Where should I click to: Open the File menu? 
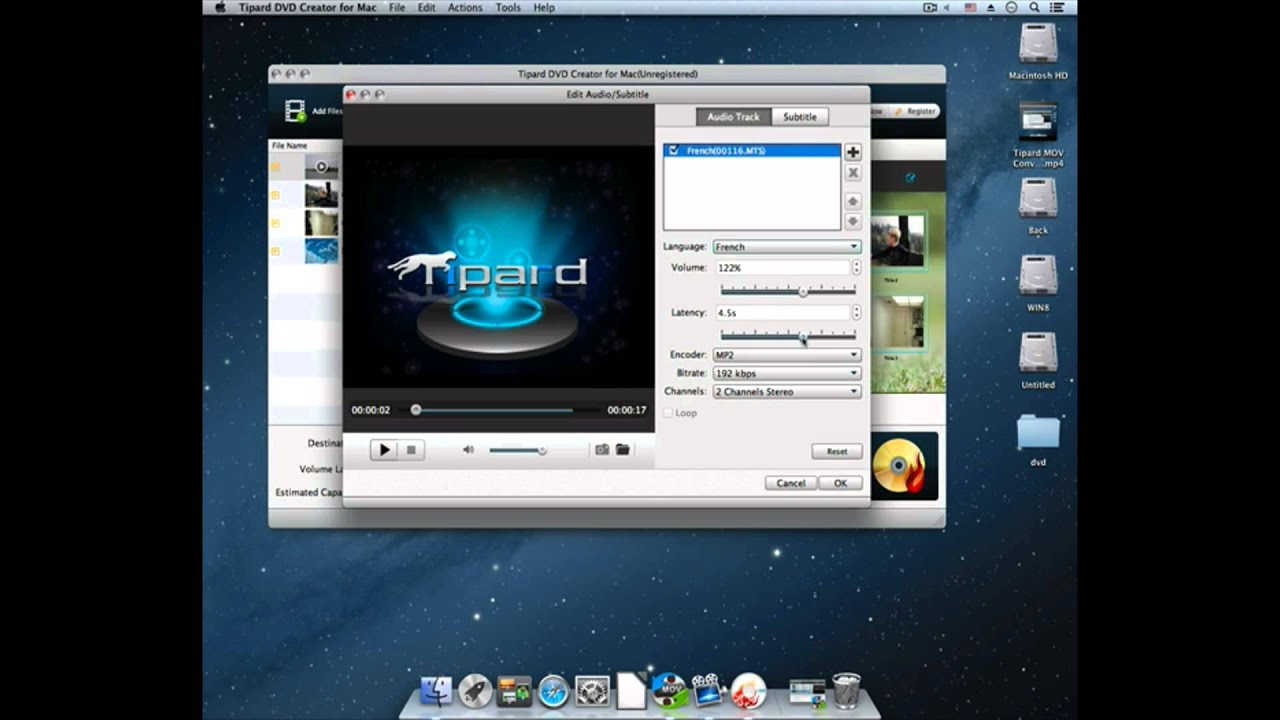(397, 7)
